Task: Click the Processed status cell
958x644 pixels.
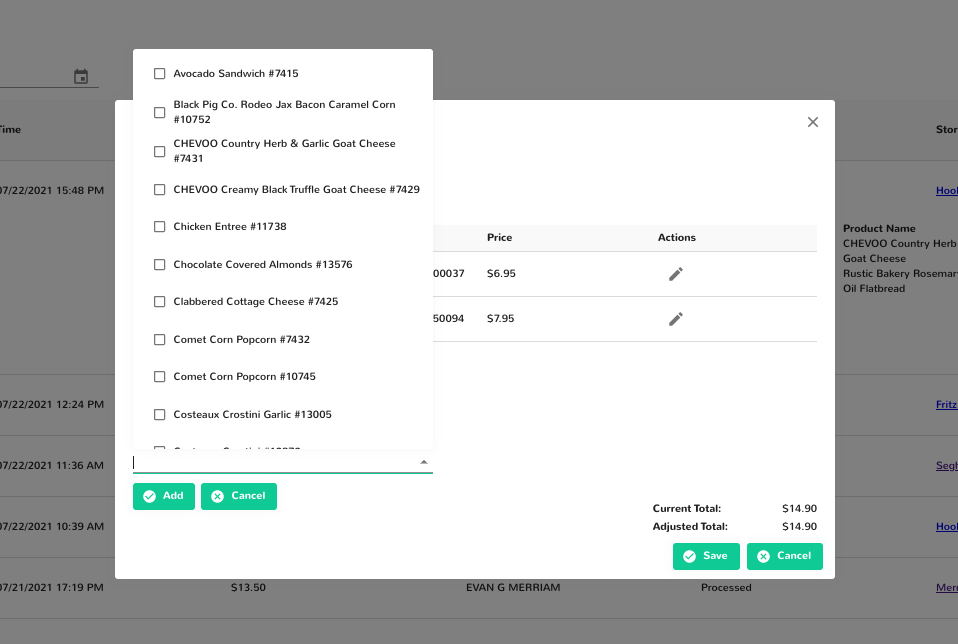Action: pyautogui.click(x=726, y=588)
